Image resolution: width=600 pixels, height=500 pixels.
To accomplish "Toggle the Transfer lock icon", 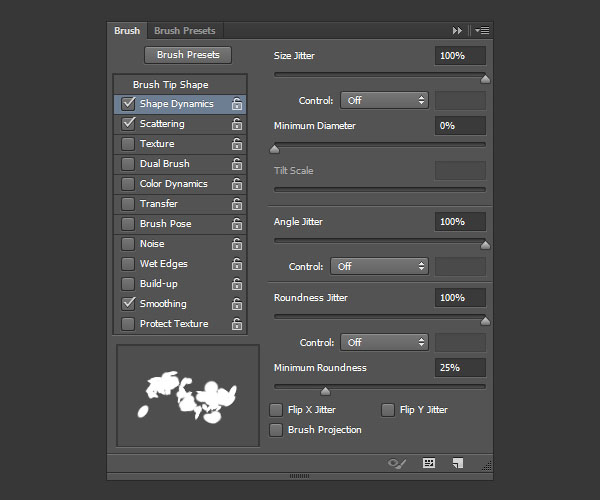I will point(237,204).
